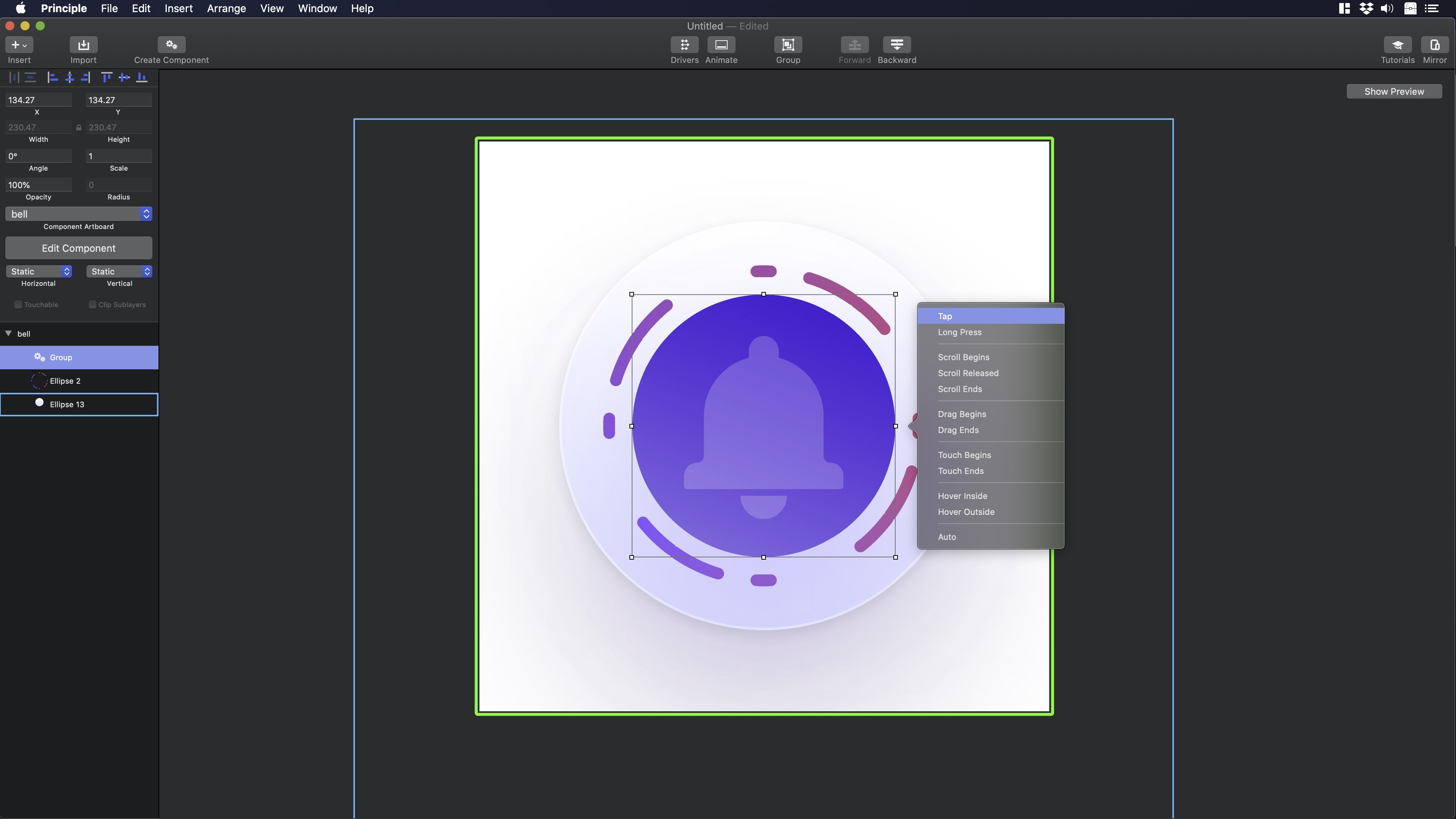Open Mirror from the toolbar

[x=1434, y=45]
